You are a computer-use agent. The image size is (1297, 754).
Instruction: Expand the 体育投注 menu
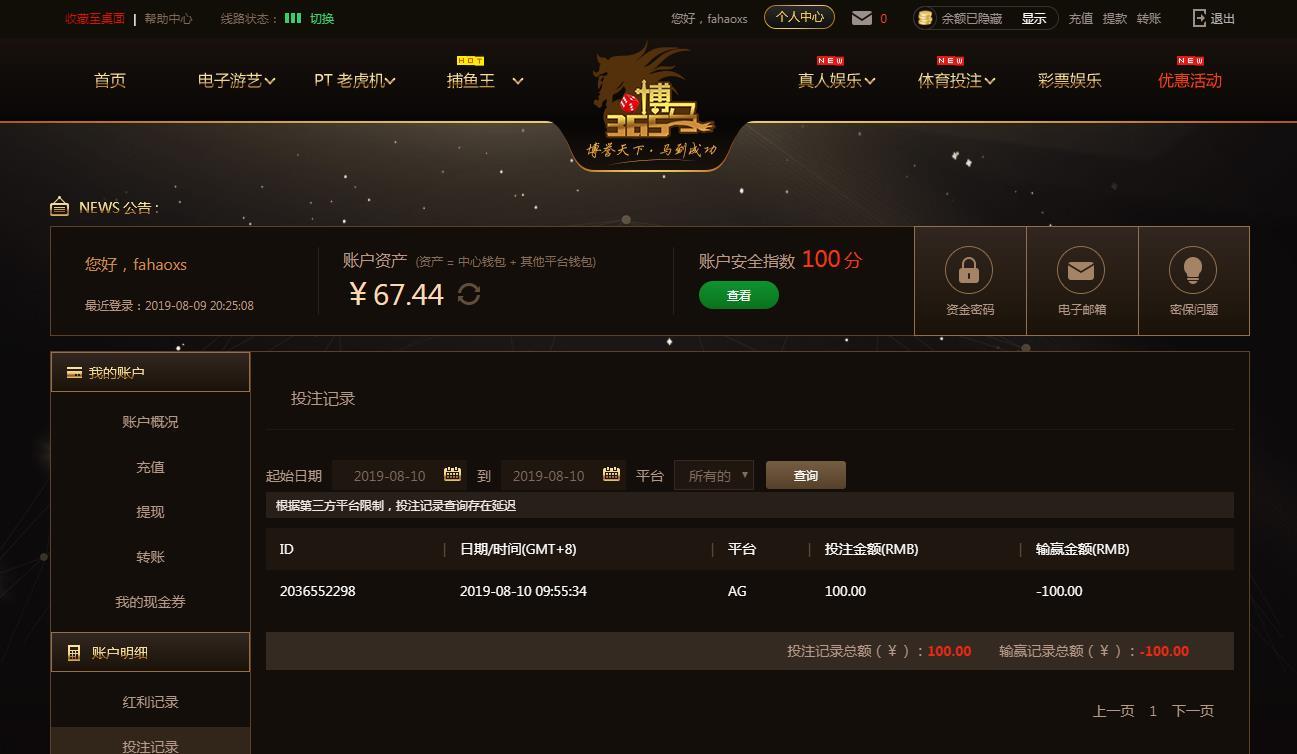click(x=956, y=80)
